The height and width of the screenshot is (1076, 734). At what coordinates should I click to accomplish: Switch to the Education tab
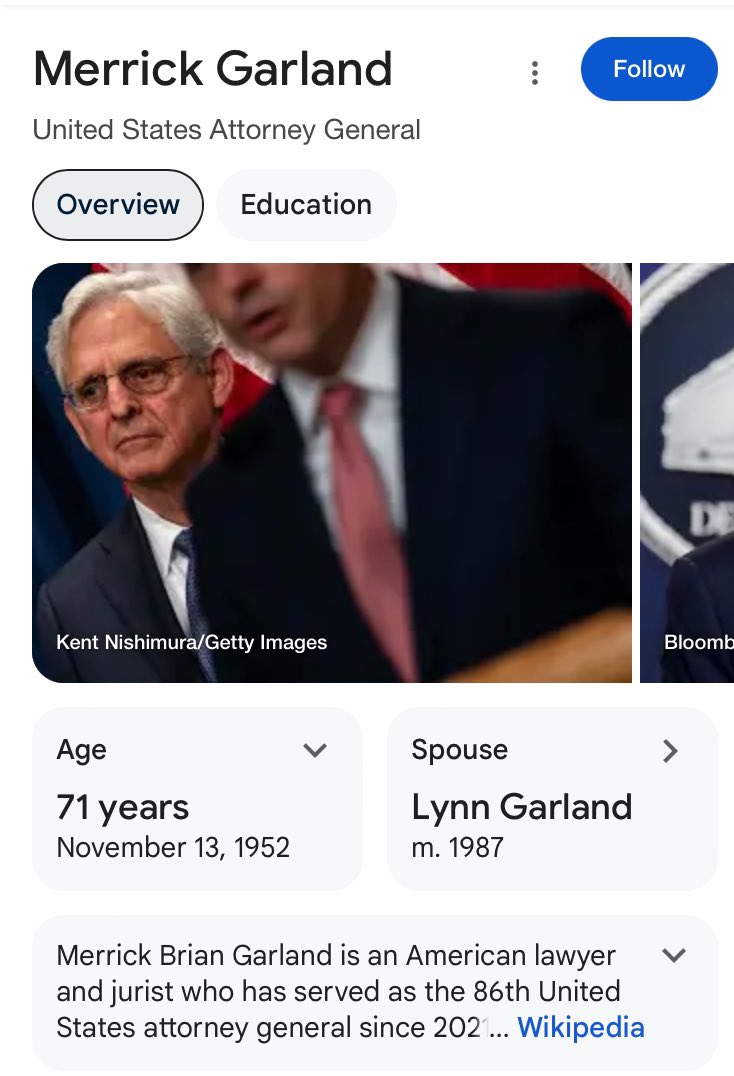coord(306,205)
